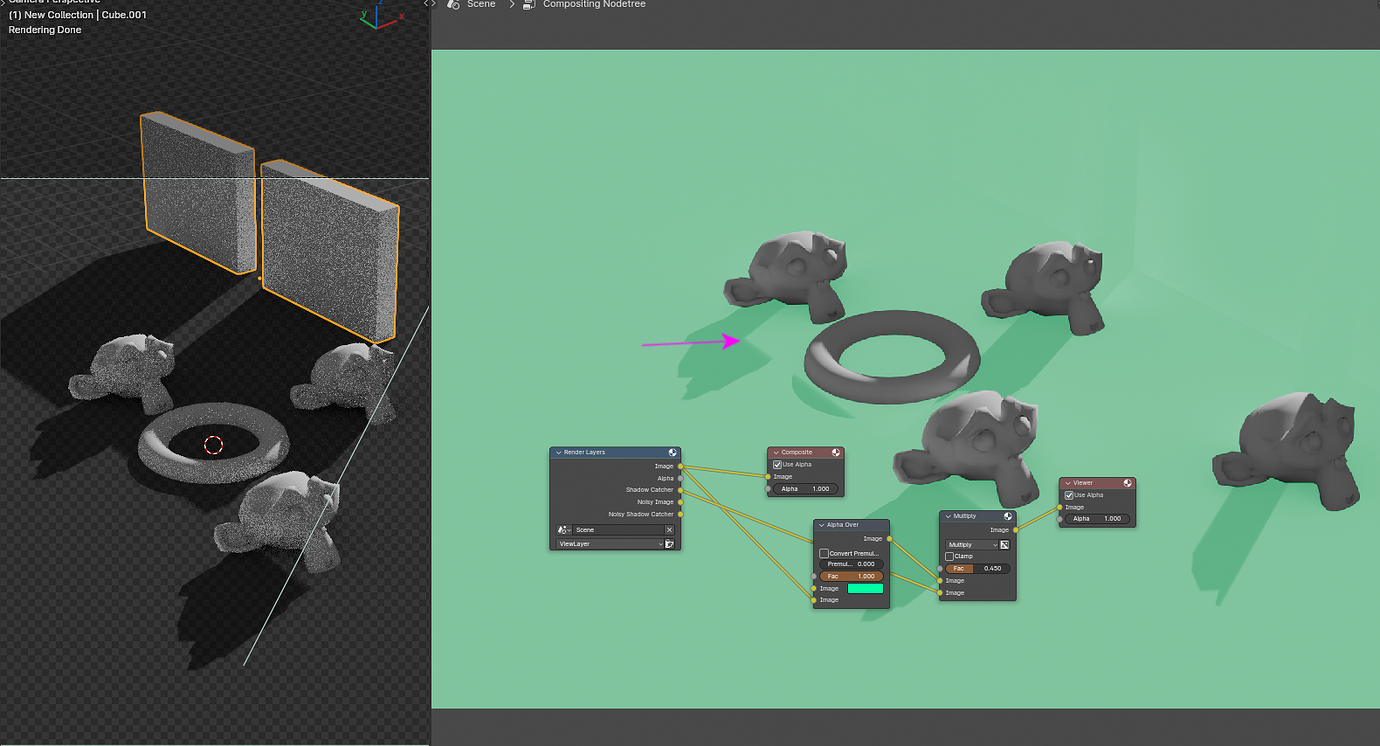The width and height of the screenshot is (1380, 746).
Task: Click the Noisy Image output socket
Action: pos(680,502)
